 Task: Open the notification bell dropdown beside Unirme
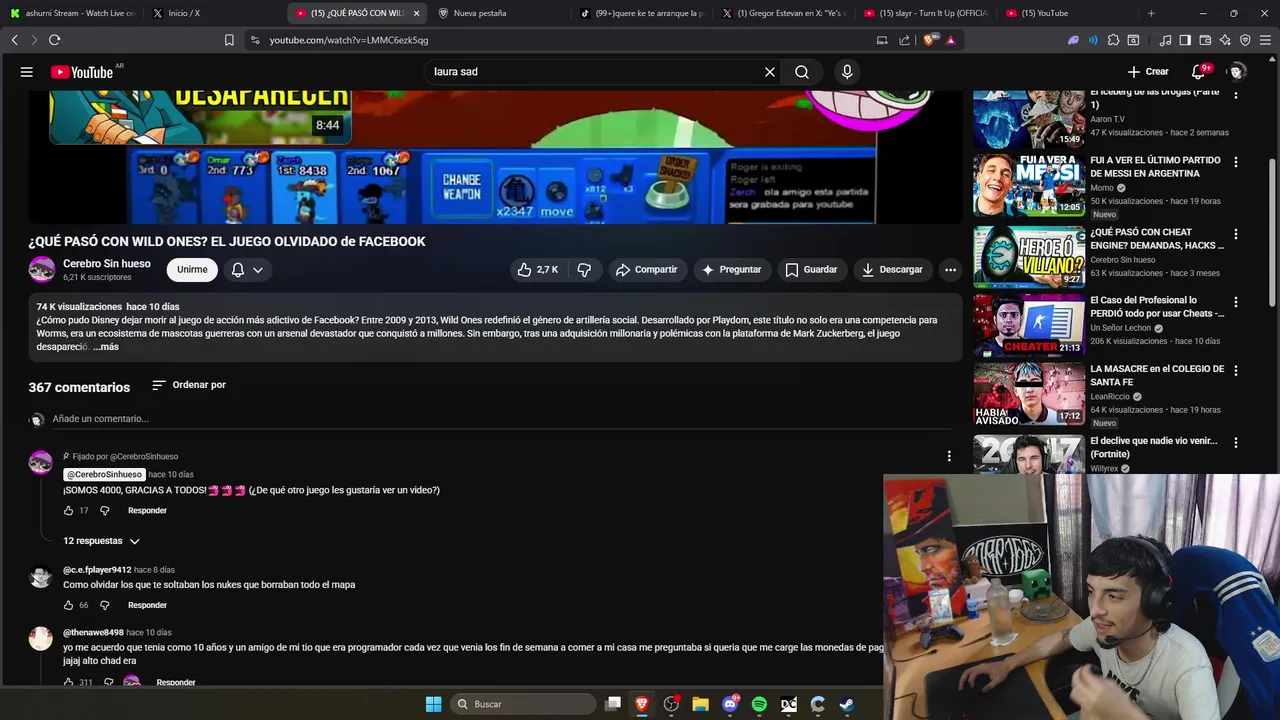pyautogui.click(x=247, y=270)
